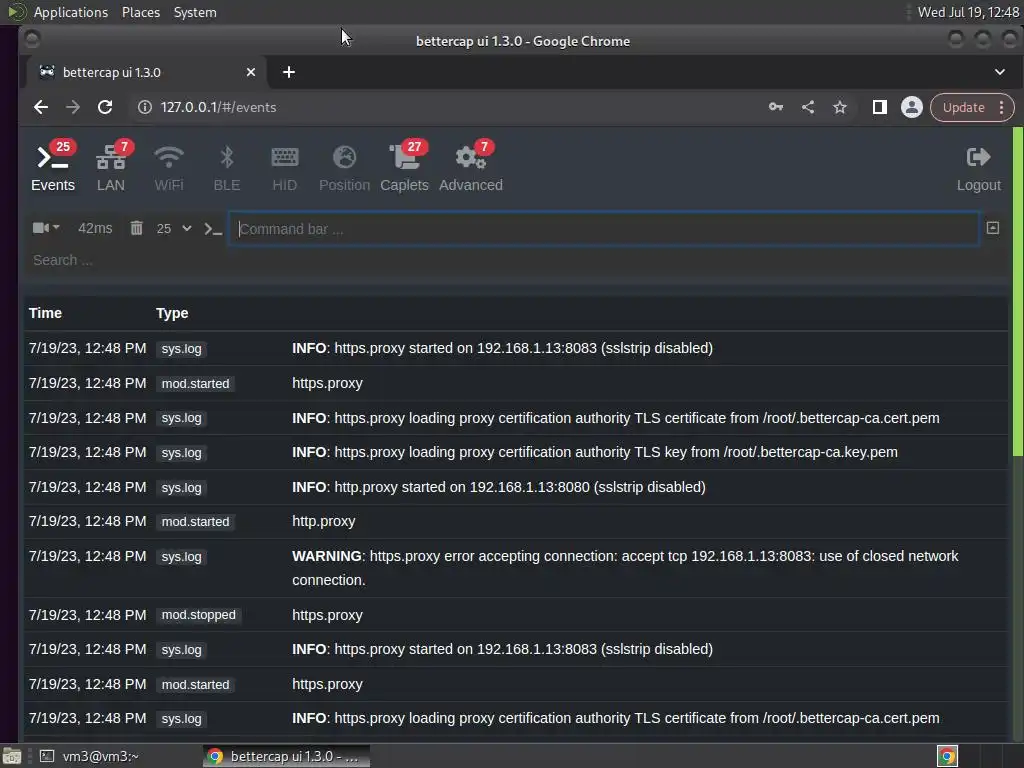Open Chrome three-dot menu

click(1001, 107)
